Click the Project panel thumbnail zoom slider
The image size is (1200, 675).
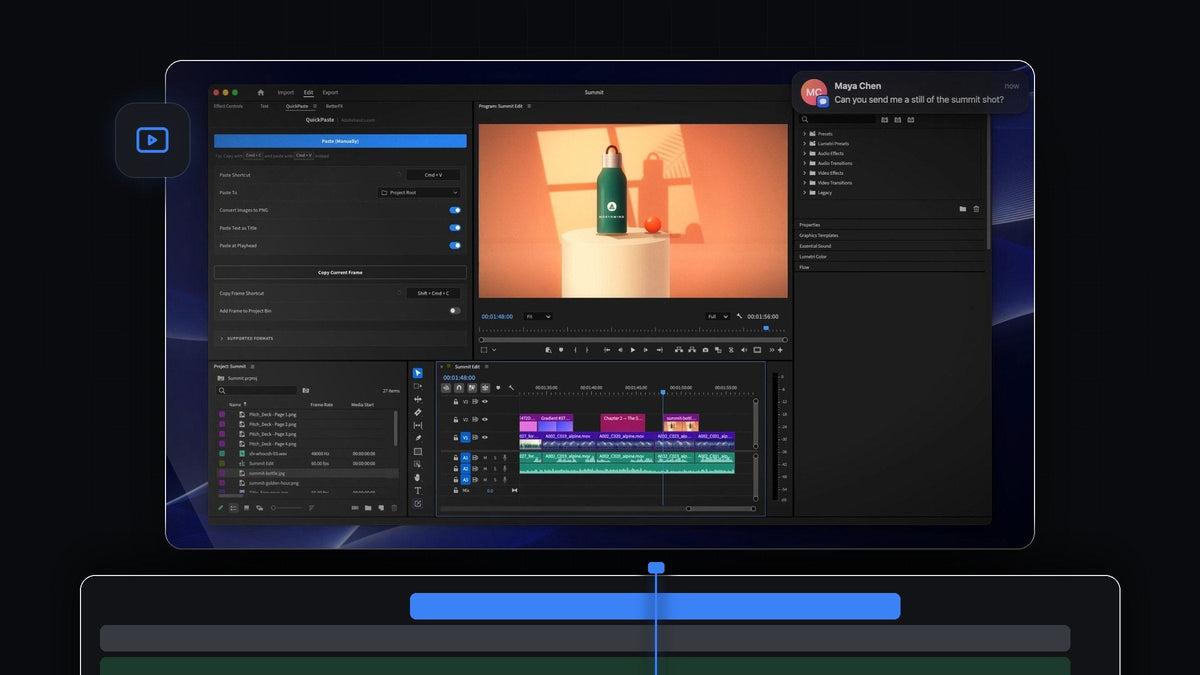click(x=287, y=508)
